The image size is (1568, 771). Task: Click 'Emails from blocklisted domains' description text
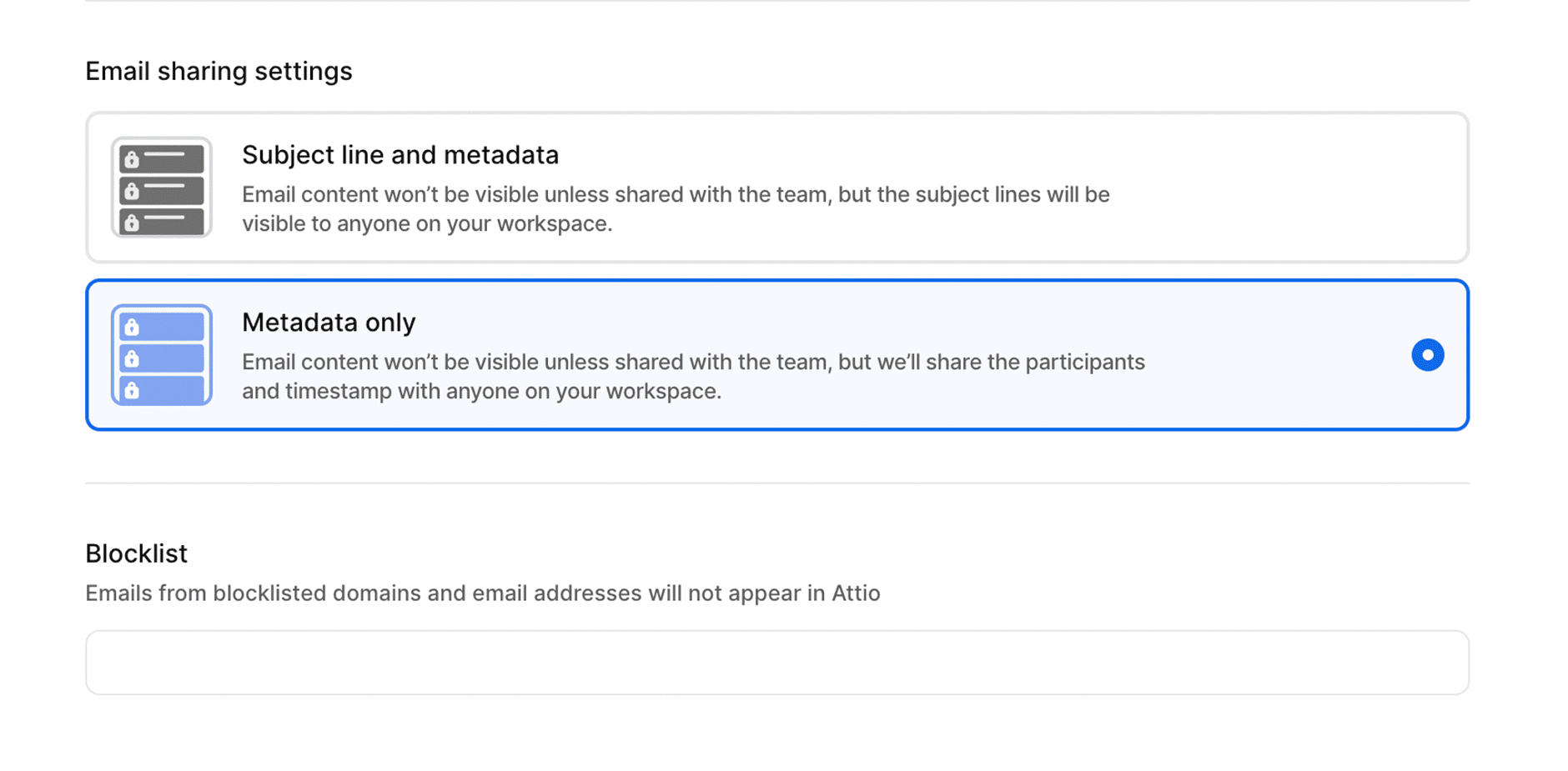pos(483,593)
